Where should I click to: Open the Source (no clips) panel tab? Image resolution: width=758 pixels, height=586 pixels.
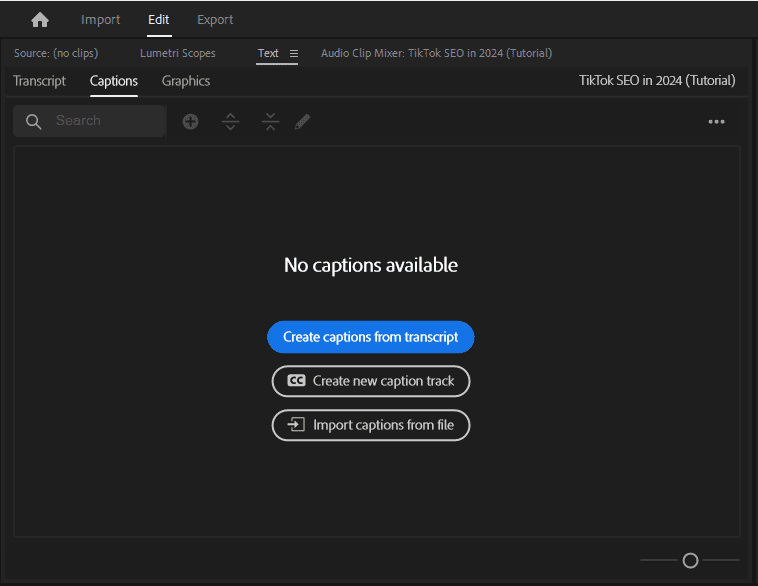click(x=56, y=53)
